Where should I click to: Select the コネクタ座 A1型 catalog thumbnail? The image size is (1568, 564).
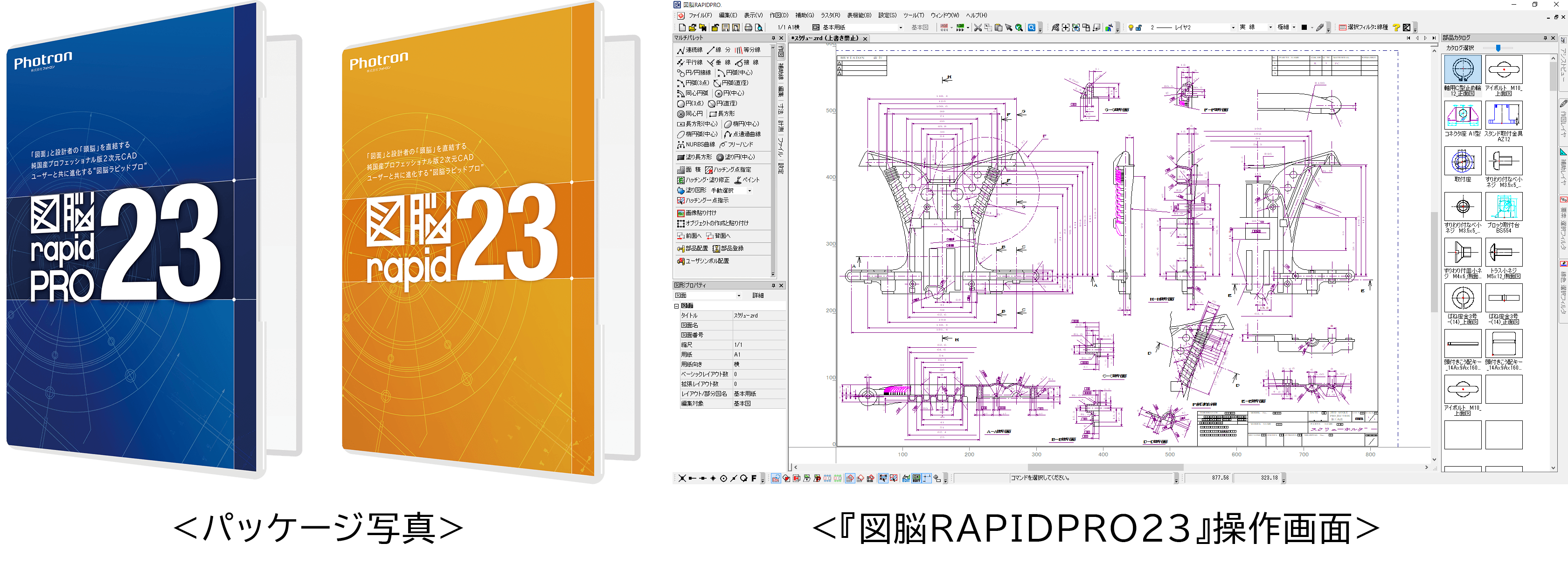[1462, 115]
